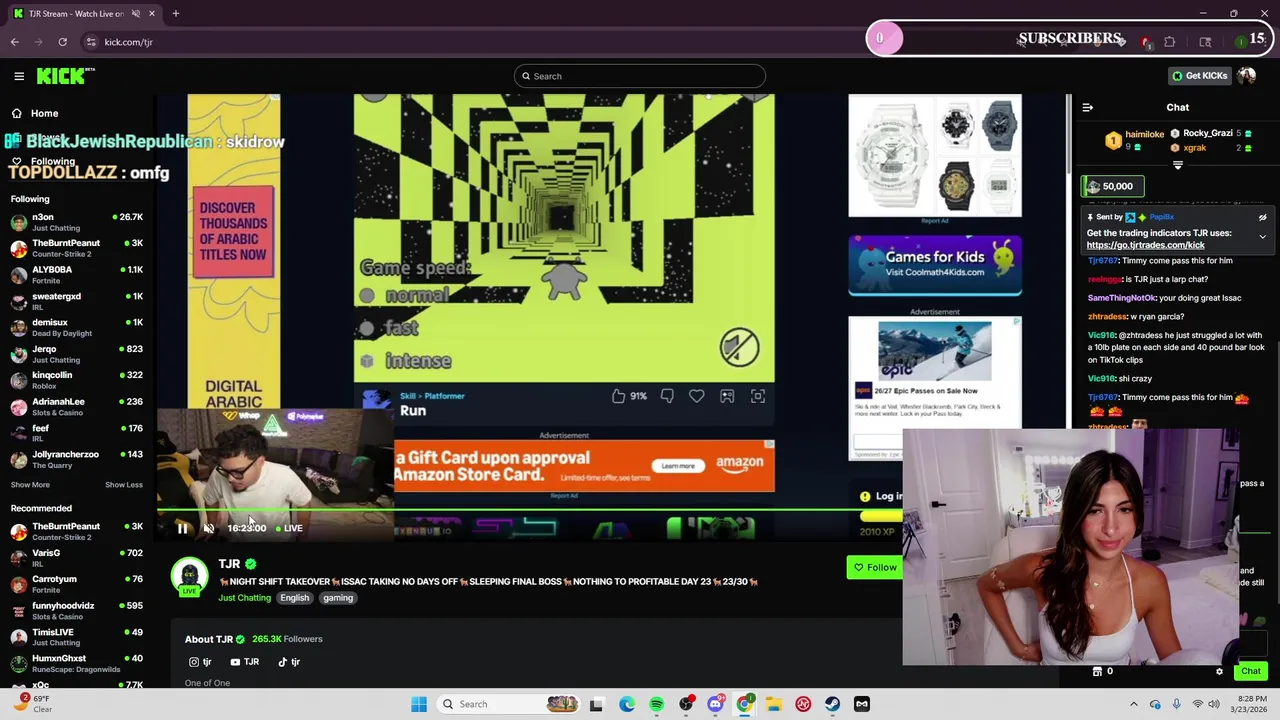Open TJR's YouTube link
The image size is (1280, 720).
(245, 662)
